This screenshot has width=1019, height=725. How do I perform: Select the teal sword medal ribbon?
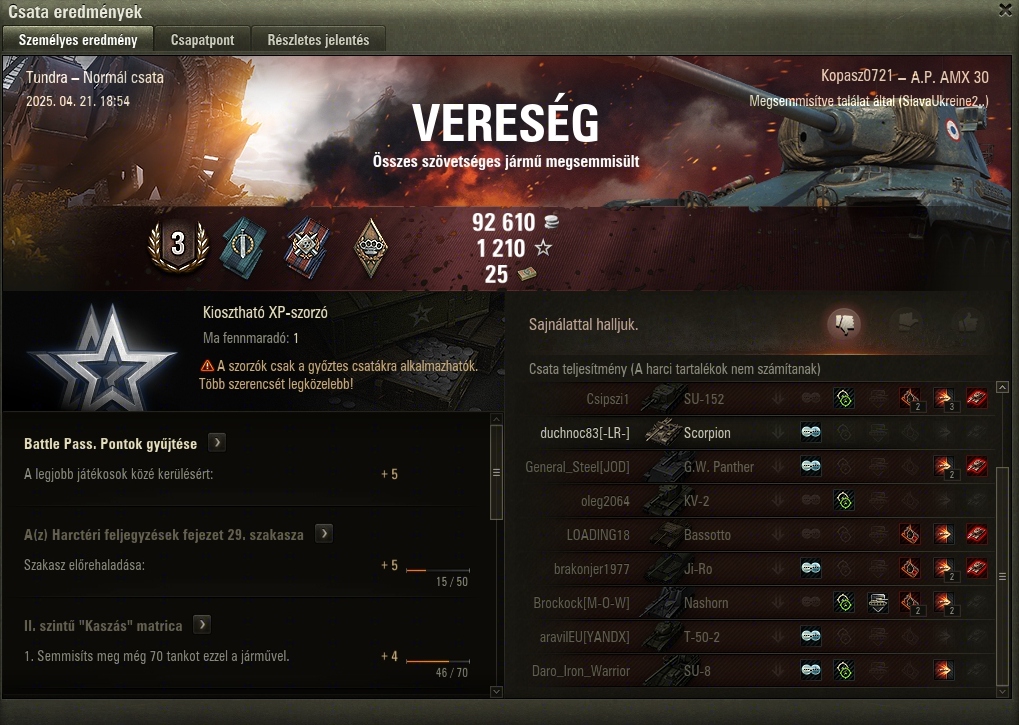(x=243, y=248)
